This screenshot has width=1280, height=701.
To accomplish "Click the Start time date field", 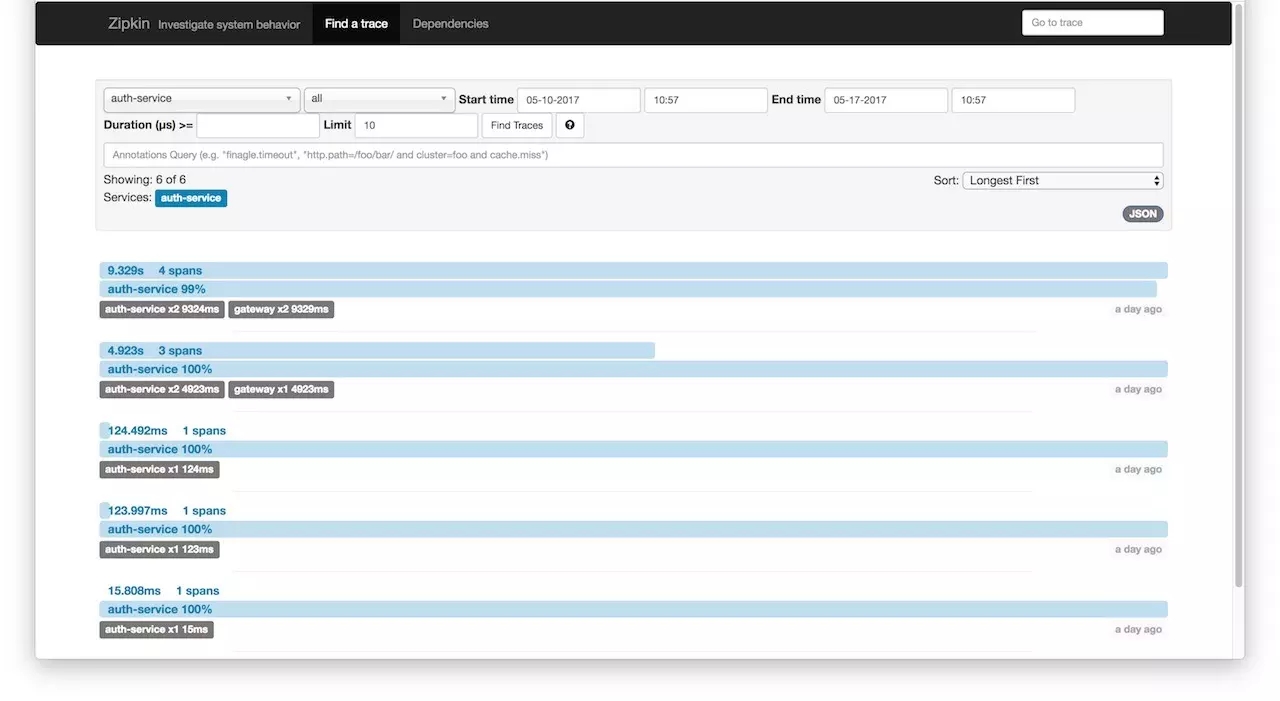I will point(579,100).
